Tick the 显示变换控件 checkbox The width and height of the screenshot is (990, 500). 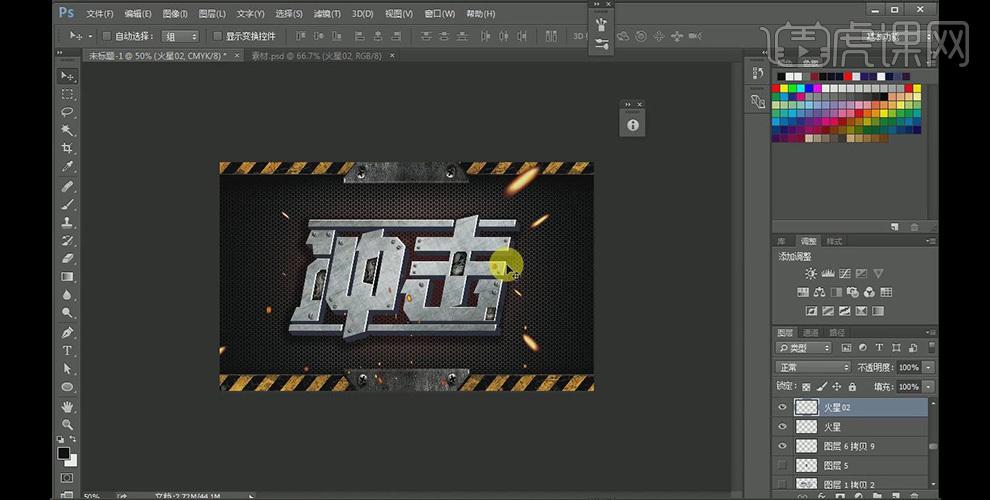217,36
